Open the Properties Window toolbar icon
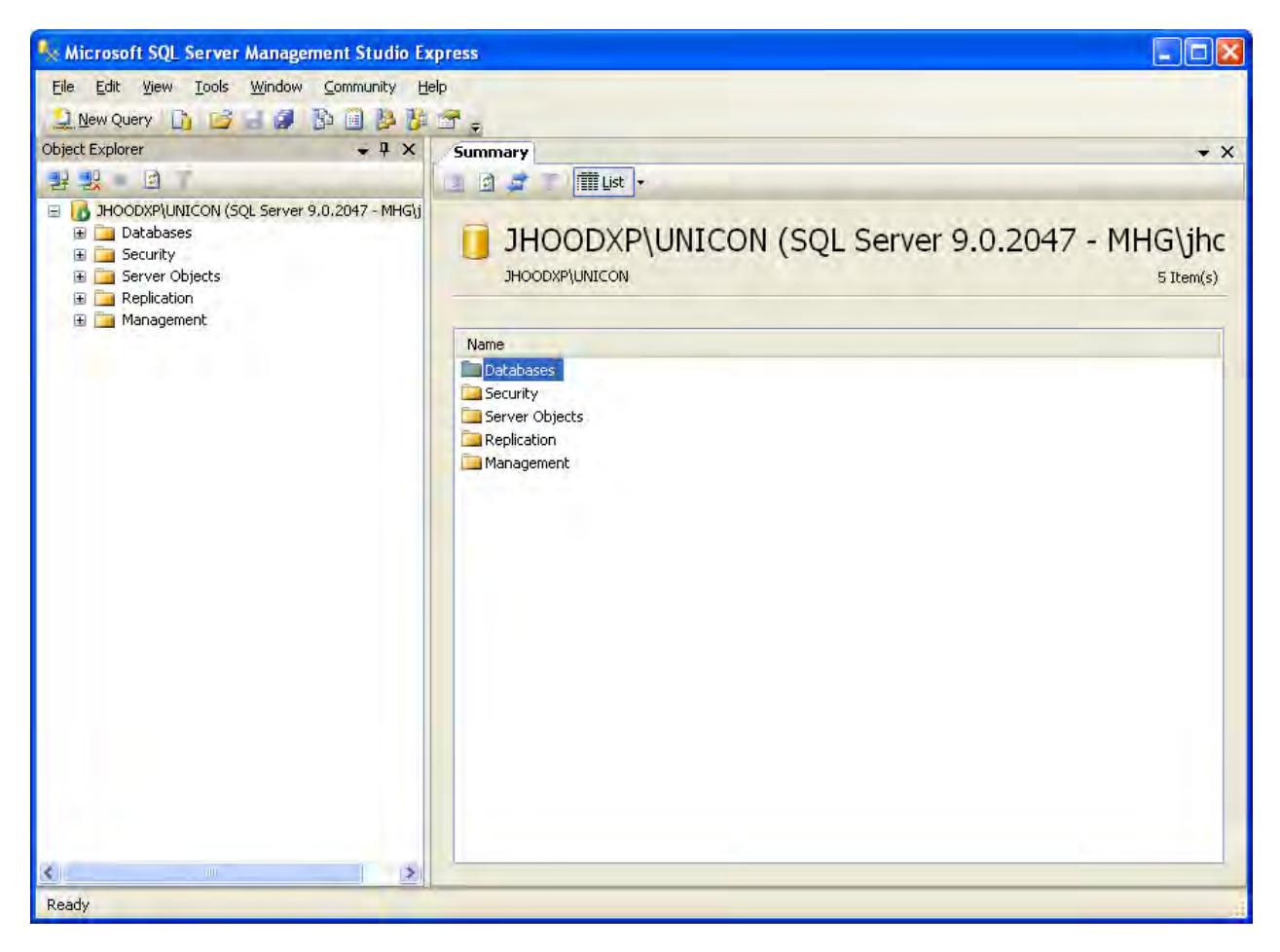The image size is (1280, 952). [449, 120]
